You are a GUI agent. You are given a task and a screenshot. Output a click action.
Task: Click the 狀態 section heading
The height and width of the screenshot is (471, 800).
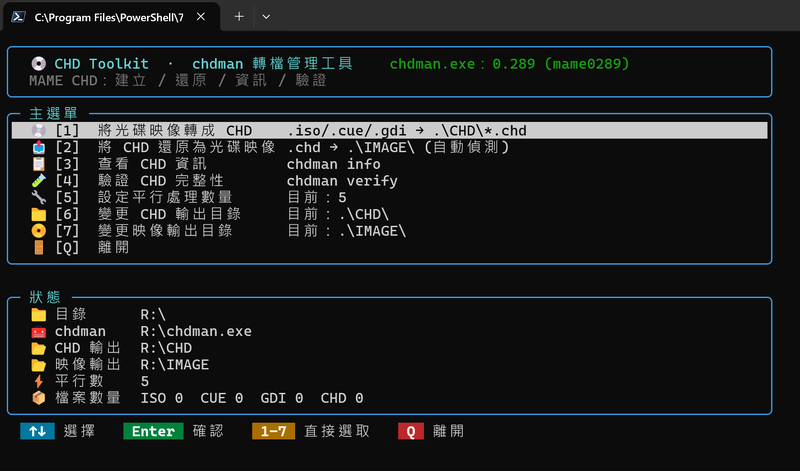(45, 298)
